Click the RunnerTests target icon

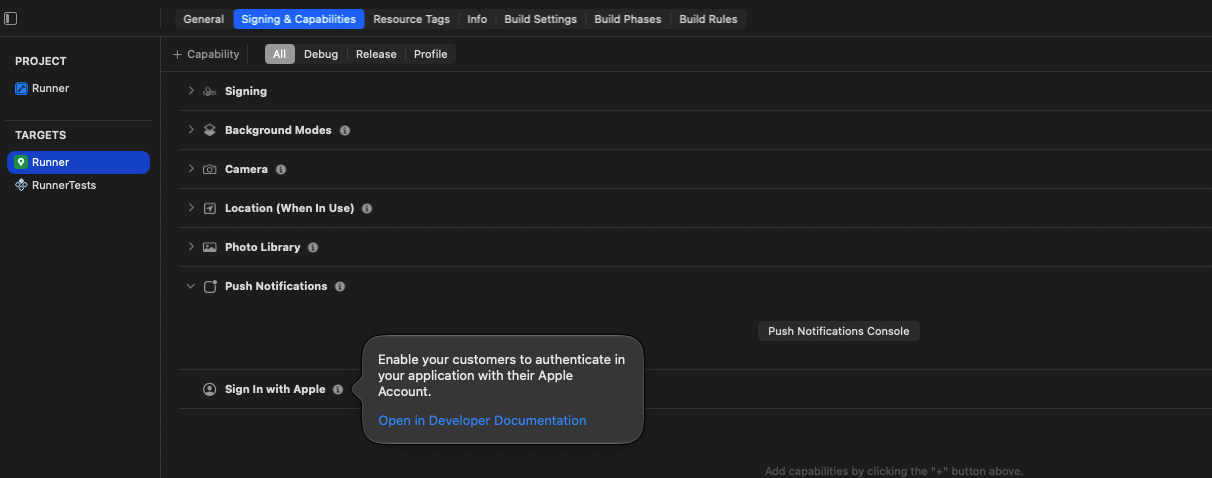tap(22, 185)
